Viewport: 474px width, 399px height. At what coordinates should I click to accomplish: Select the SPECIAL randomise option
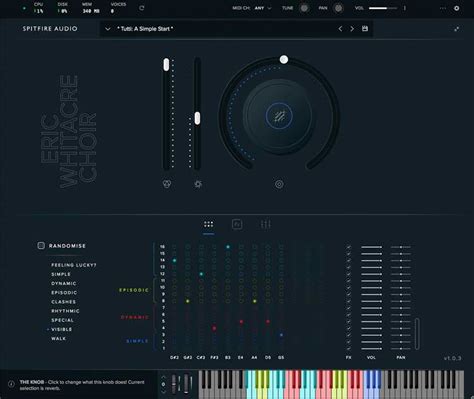pos(62,320)
